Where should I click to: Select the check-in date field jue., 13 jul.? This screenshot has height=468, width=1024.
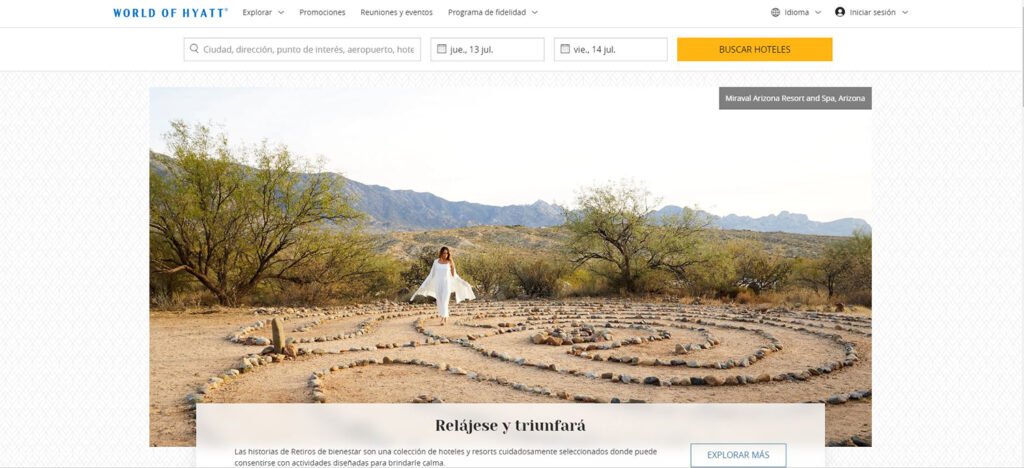point(487,50)
